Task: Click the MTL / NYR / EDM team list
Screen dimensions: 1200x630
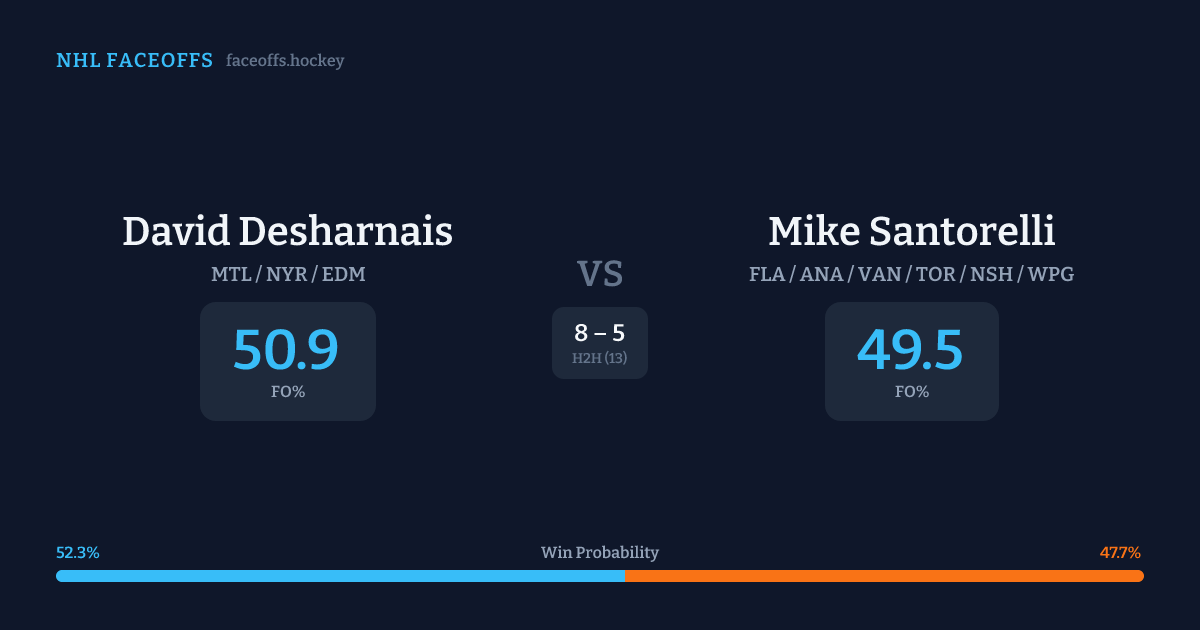Action: (287, 274)
